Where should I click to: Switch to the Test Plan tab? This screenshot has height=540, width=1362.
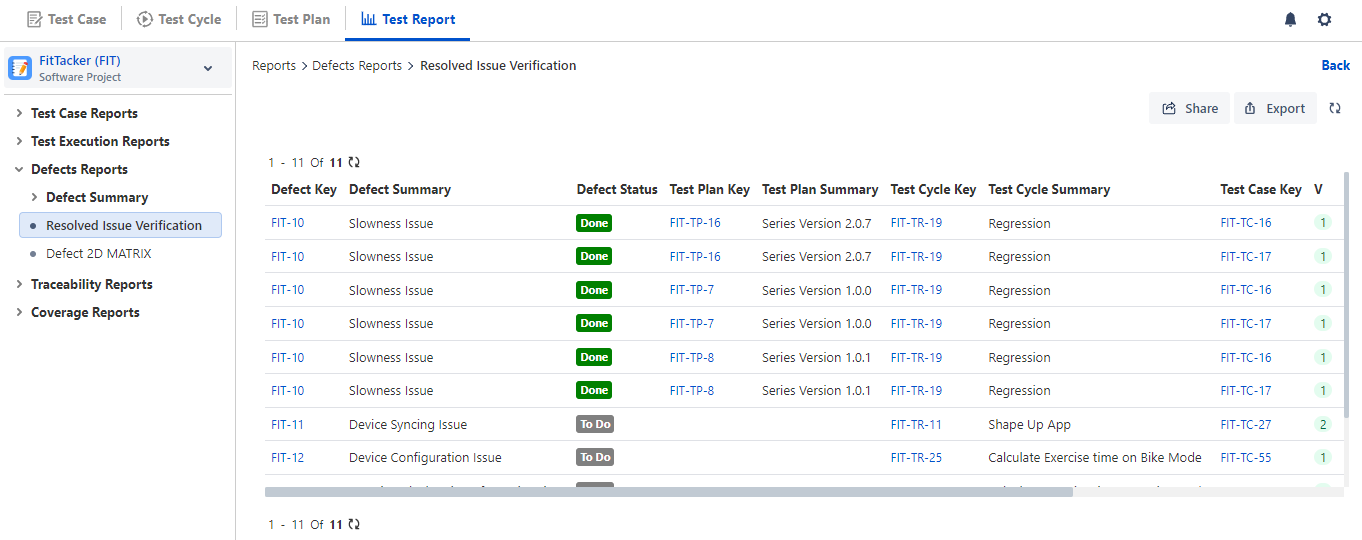coord(291,19)
